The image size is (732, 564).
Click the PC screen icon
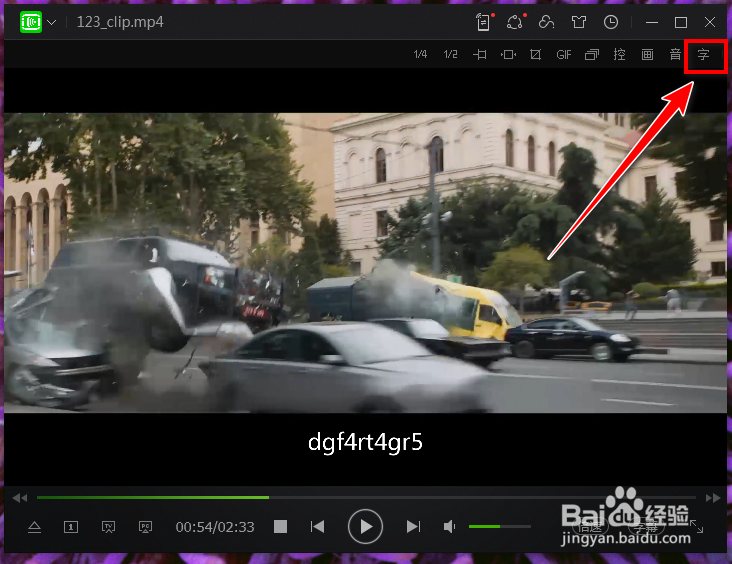point(145,527)
